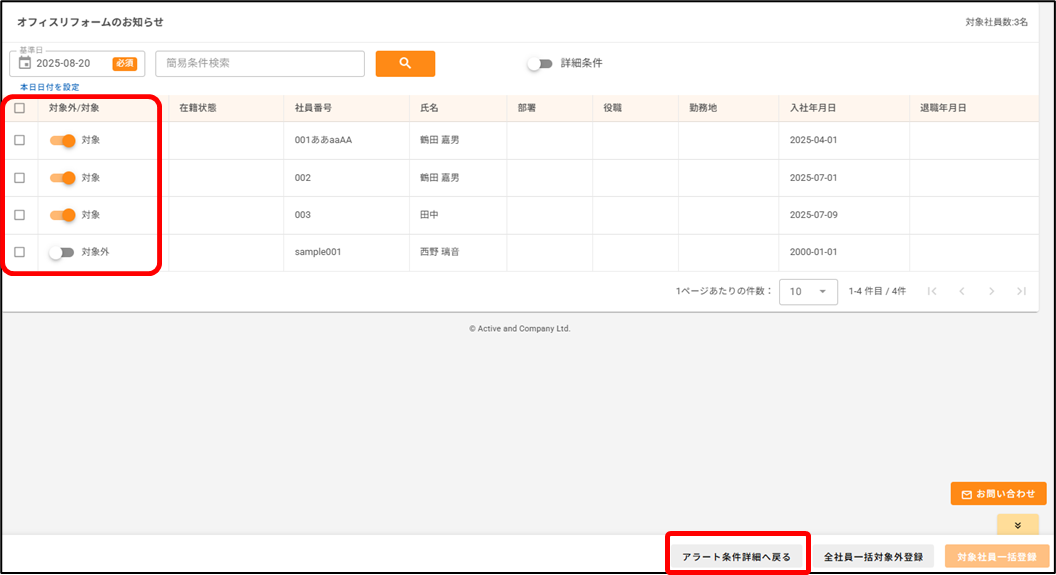Click the double-chevron collapse button

click(1017, 524)
